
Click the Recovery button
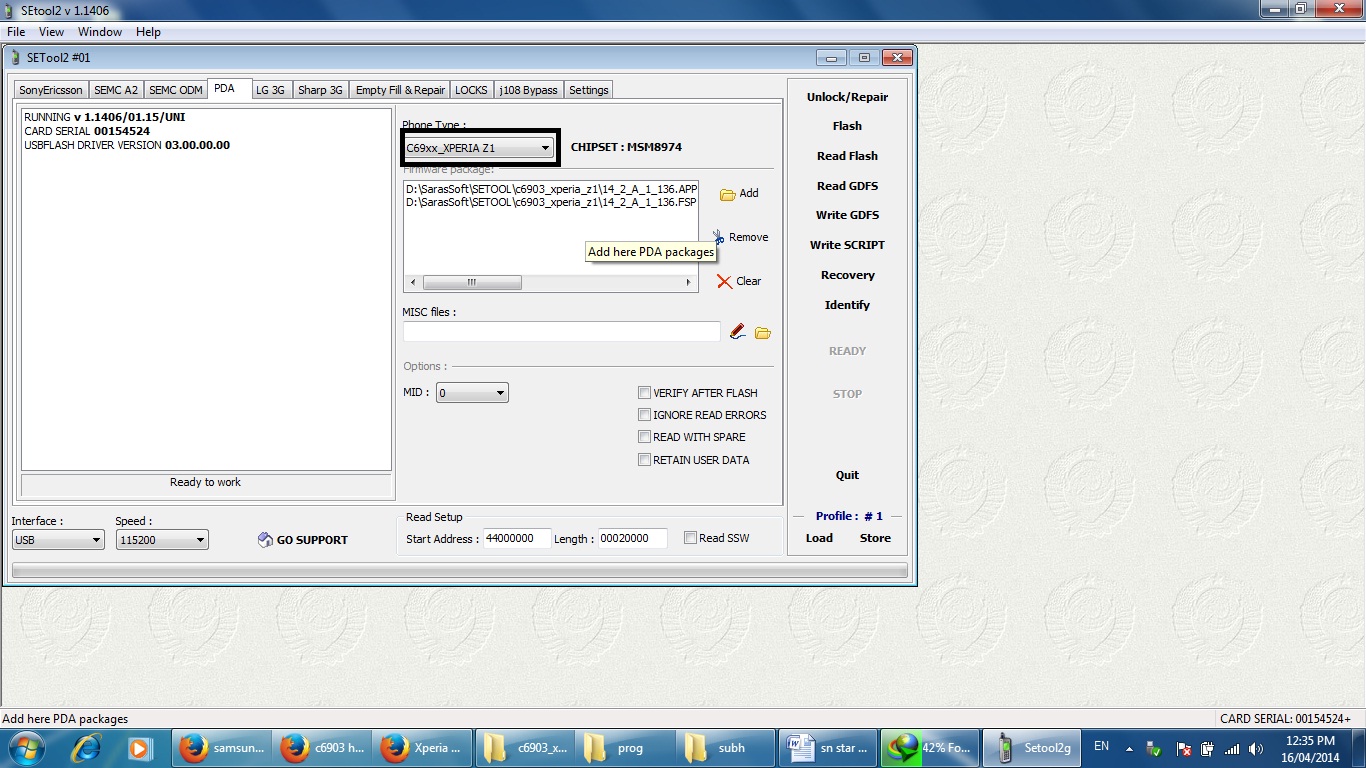click(847, 275)
